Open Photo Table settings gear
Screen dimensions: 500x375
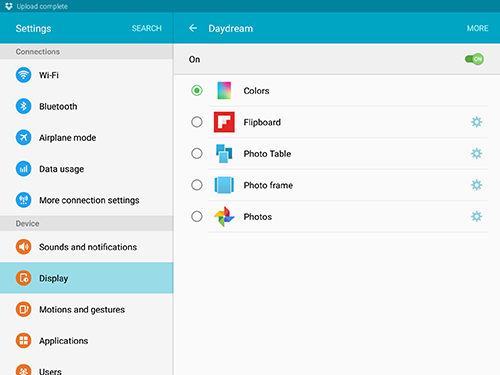476,153
